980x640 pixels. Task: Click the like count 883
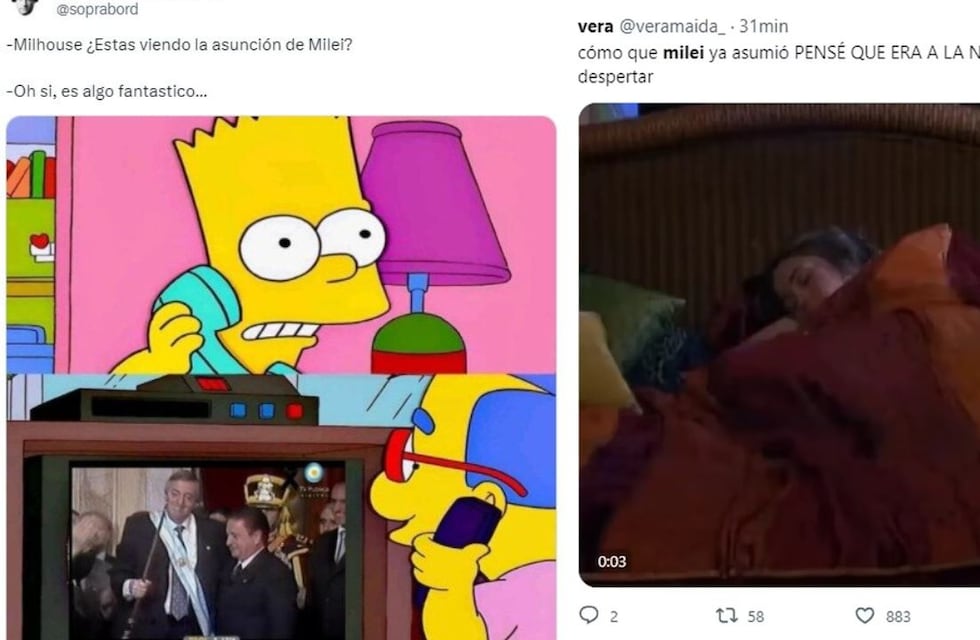[898, 617]
